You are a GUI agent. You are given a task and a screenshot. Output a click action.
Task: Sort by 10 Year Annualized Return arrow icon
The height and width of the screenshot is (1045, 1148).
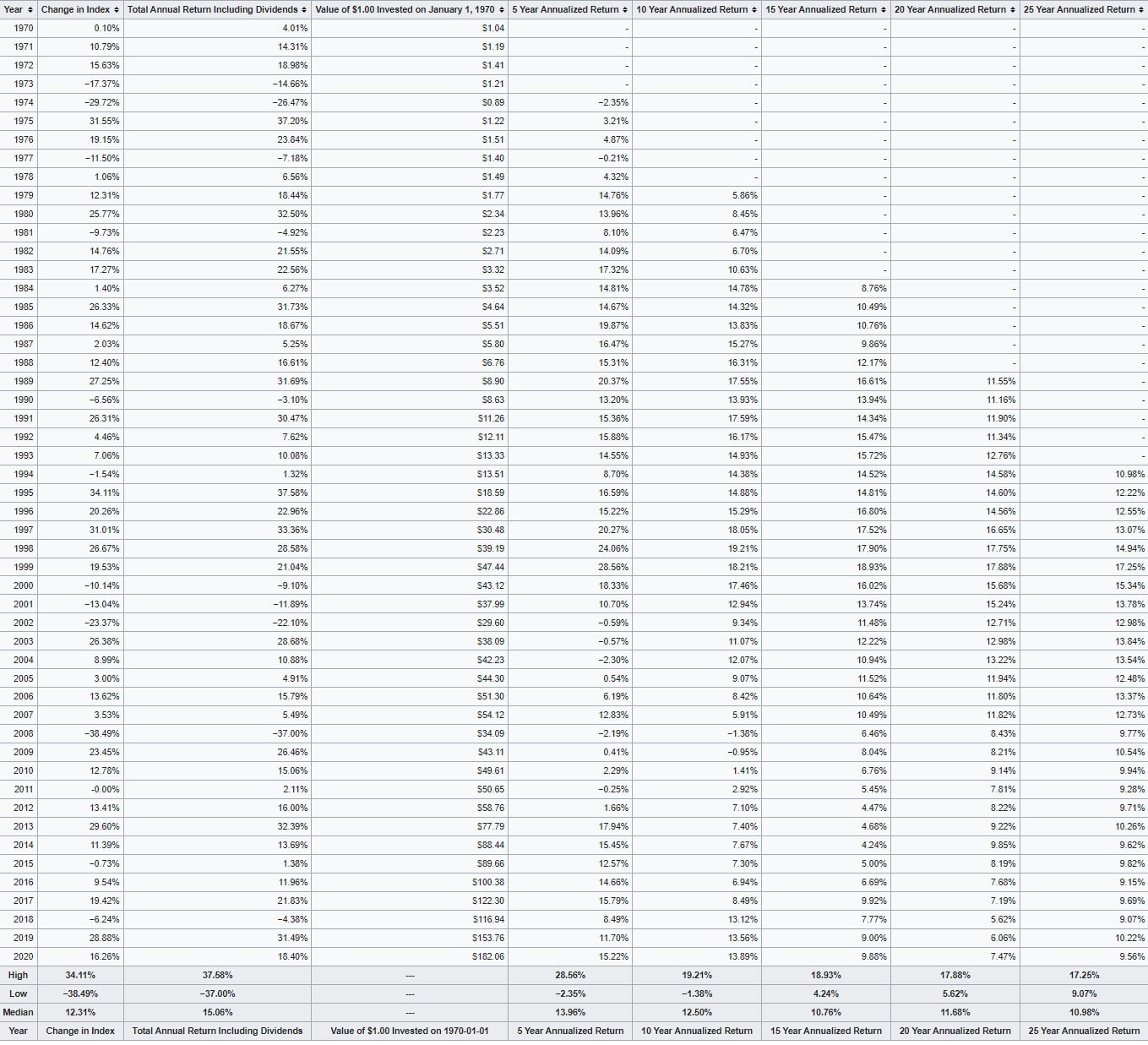(x=754, y=9)
